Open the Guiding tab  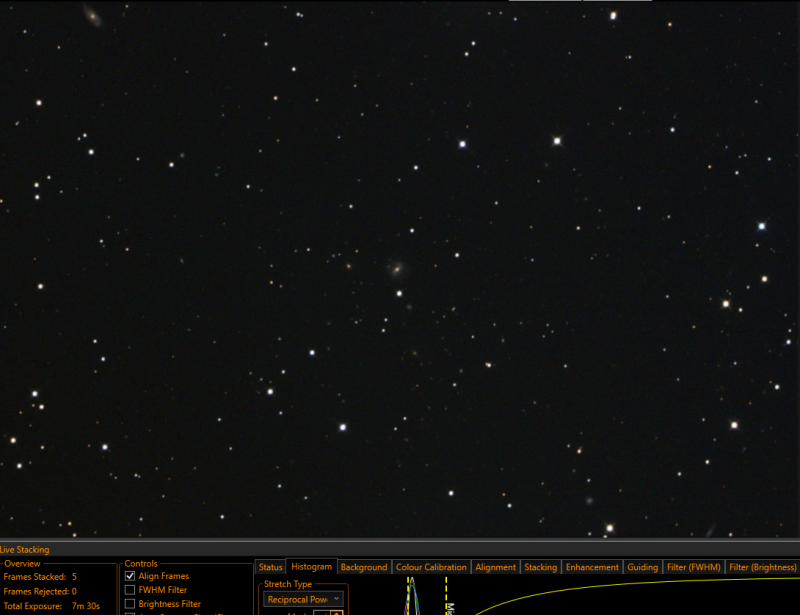pyautogui.click(x=642, y=567)
